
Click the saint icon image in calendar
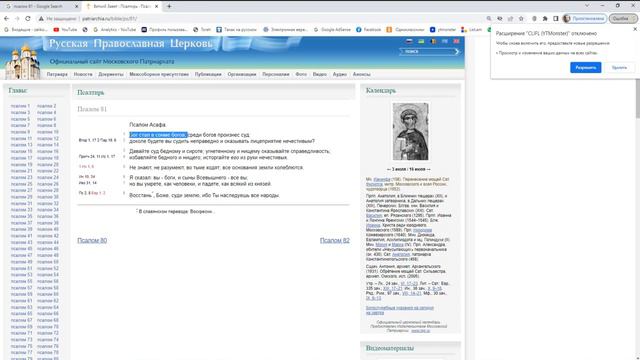point(411,131)
